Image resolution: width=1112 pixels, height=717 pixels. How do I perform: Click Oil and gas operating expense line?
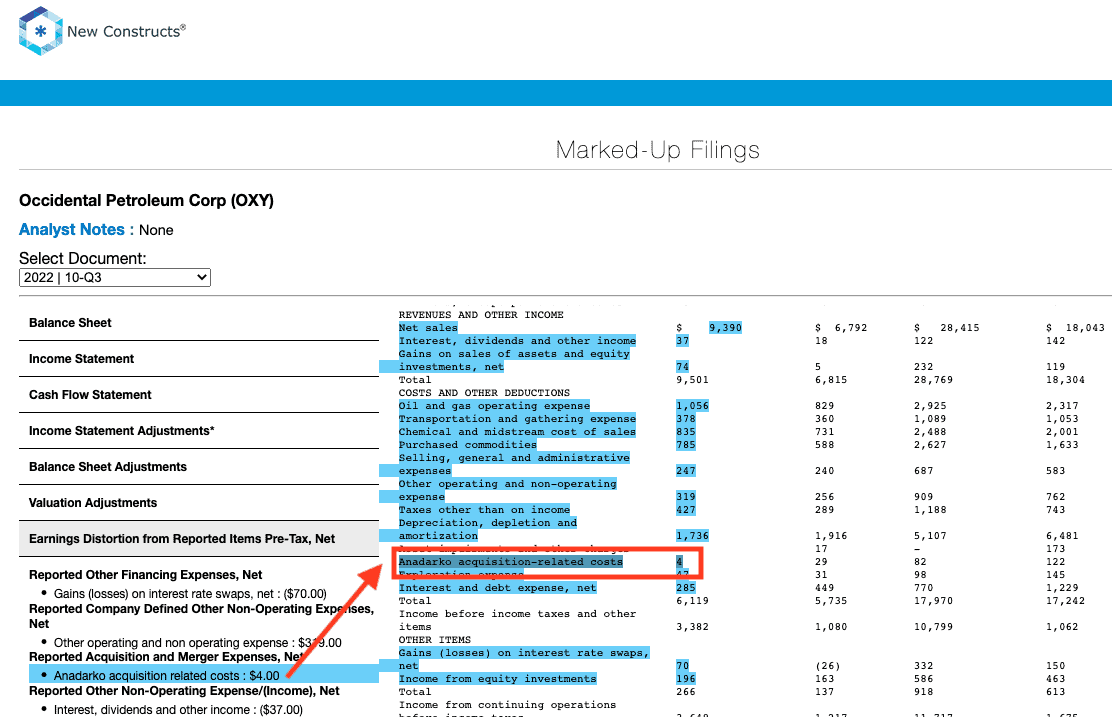coord(494,406)
